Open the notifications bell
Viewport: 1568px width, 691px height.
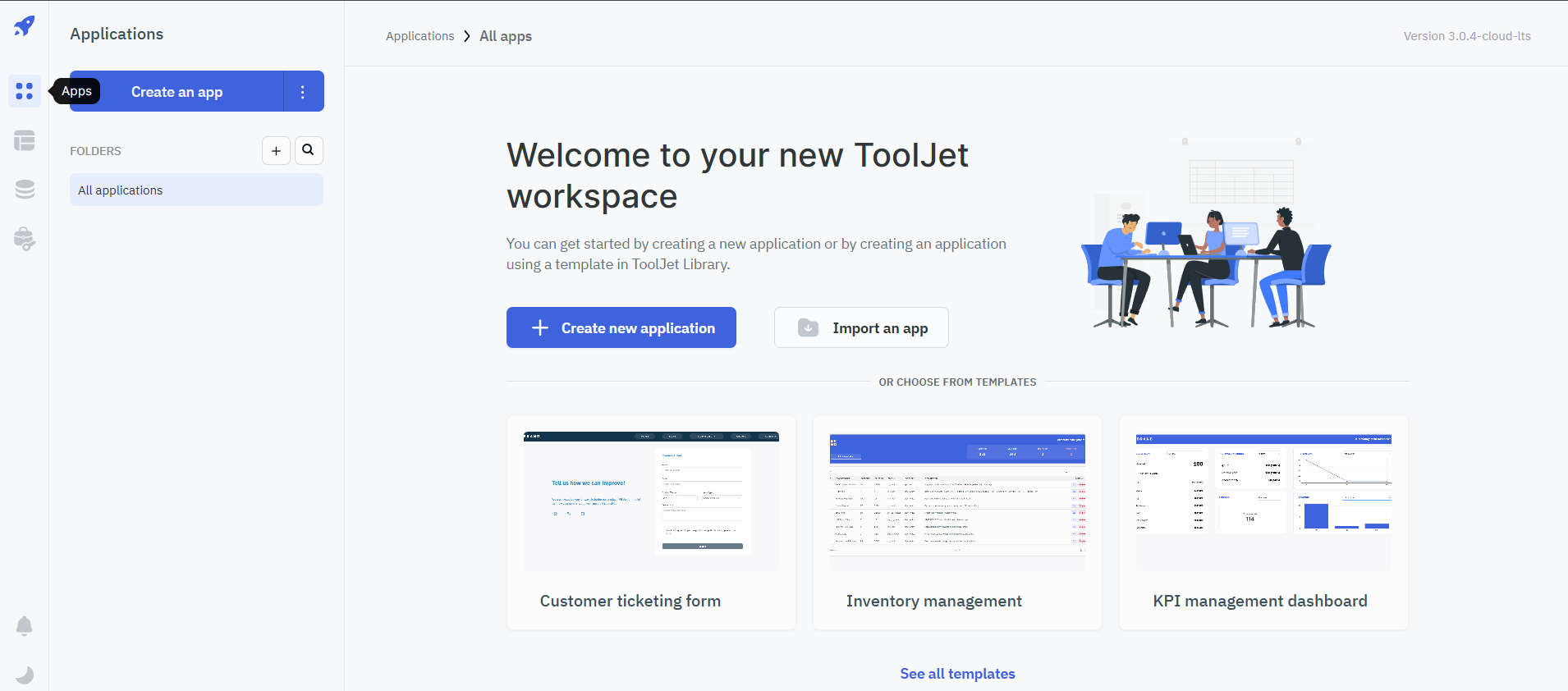(25, 626)
